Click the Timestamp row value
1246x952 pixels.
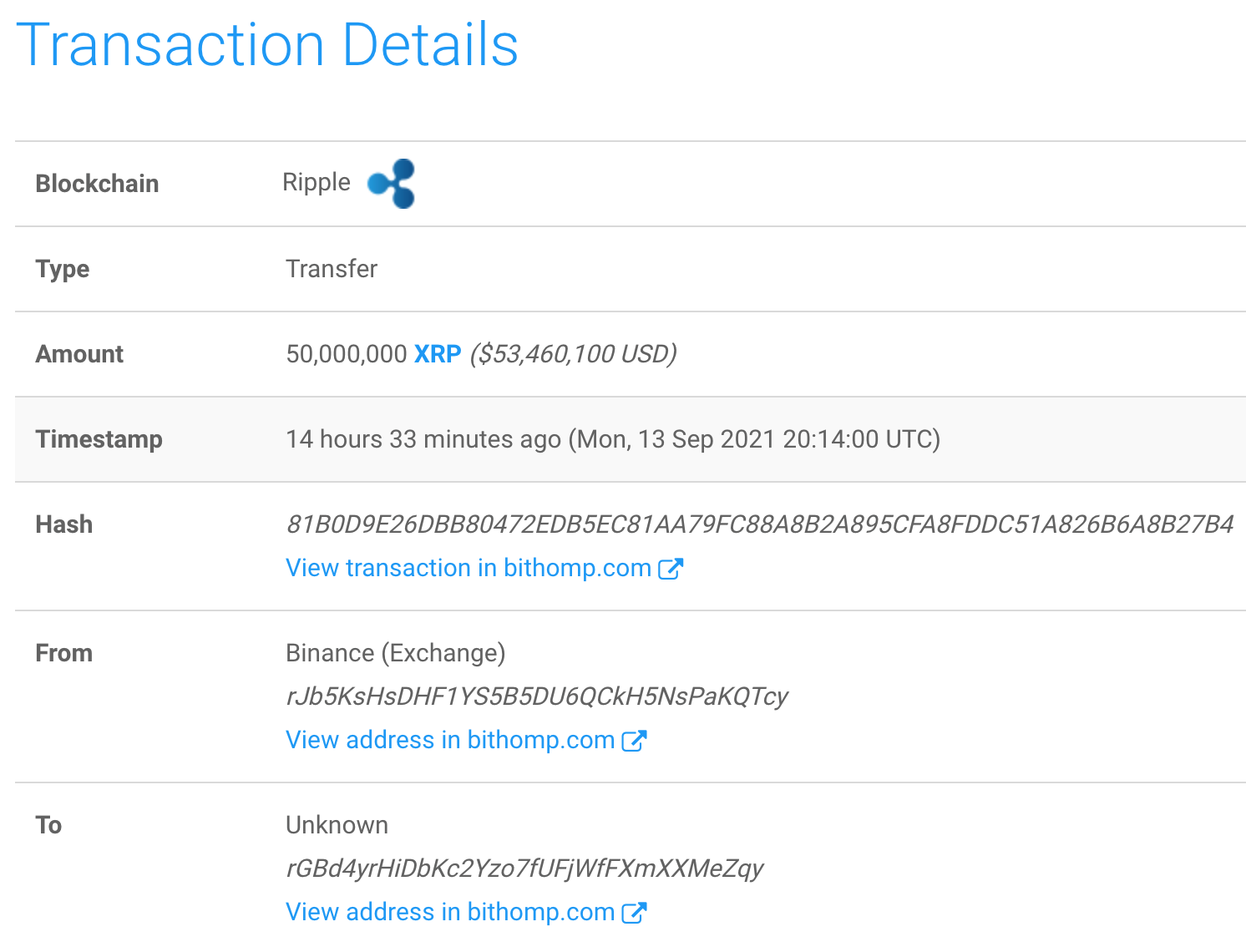tap(612, 439)
